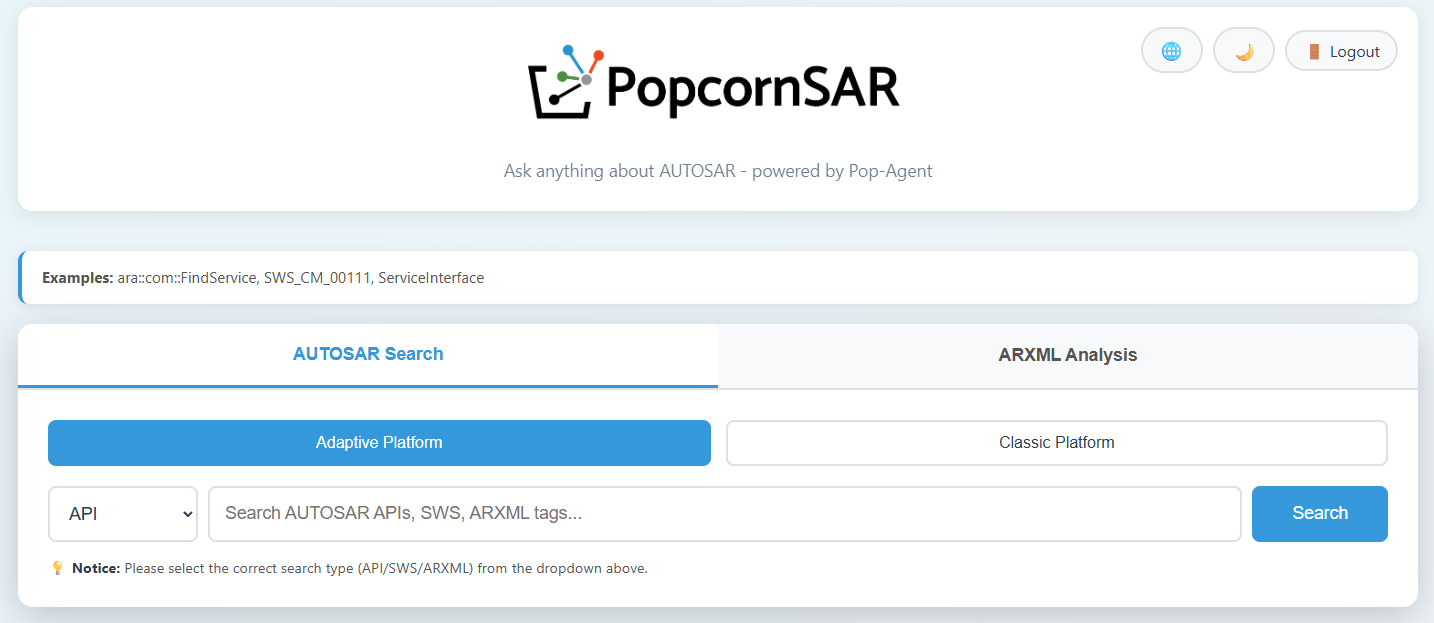Click the lightbulb icon beside Notice
1434x623 pixels.
coord(57,568)
